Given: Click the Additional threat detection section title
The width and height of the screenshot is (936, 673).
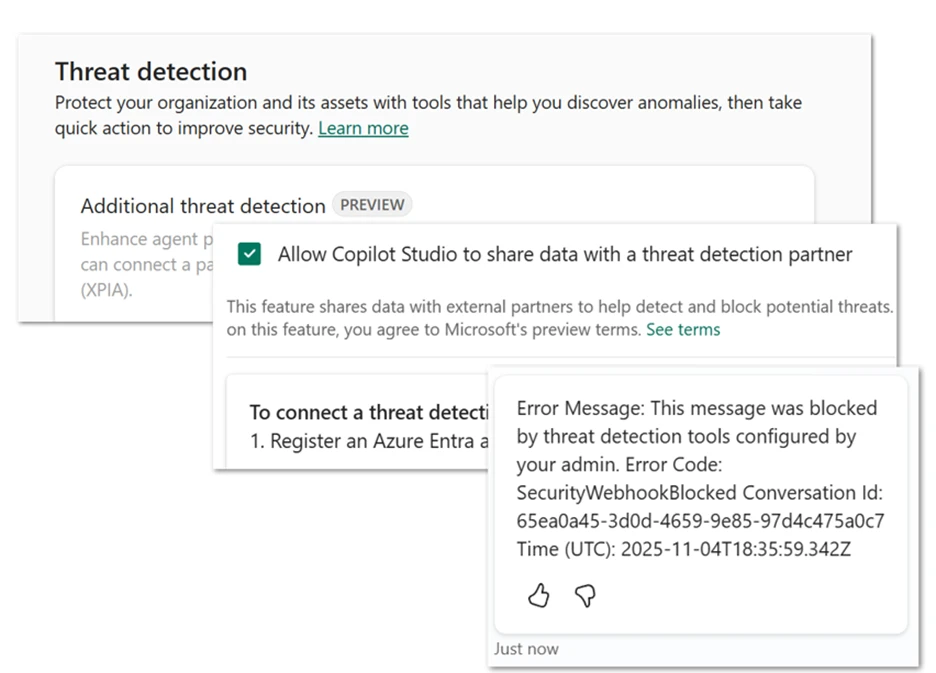Looking at the screenshot, I should pyautogui.click(x=202, y=206).
